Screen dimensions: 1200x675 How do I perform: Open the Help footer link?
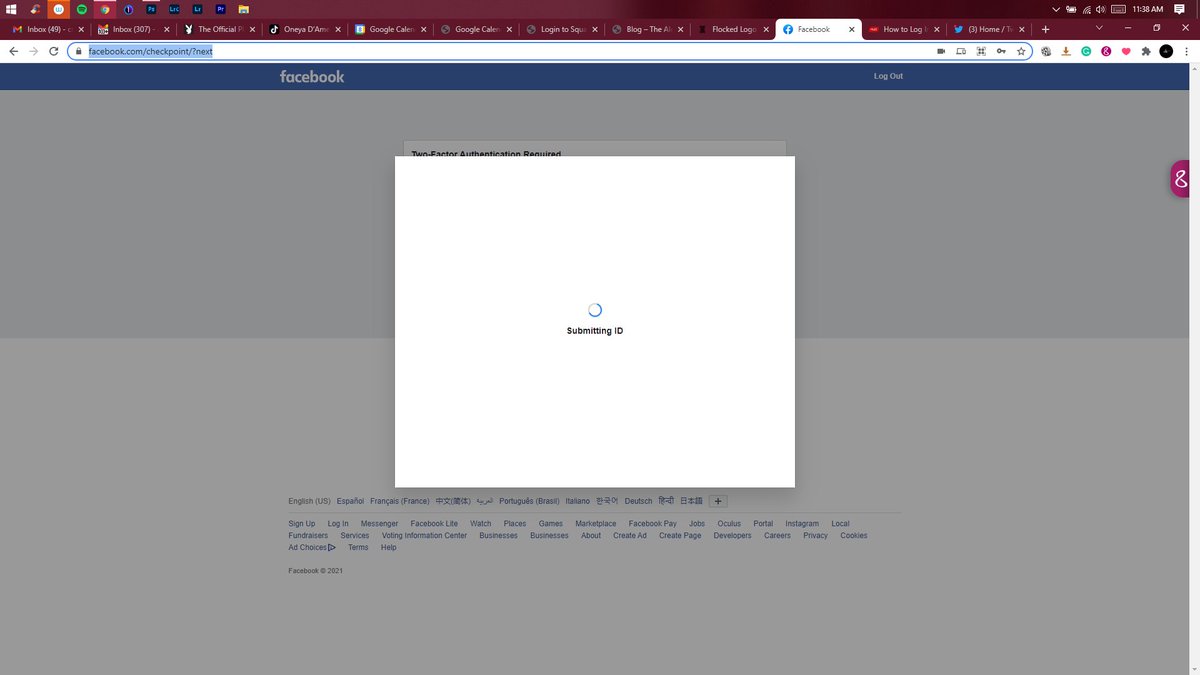(x=388, y=548)
